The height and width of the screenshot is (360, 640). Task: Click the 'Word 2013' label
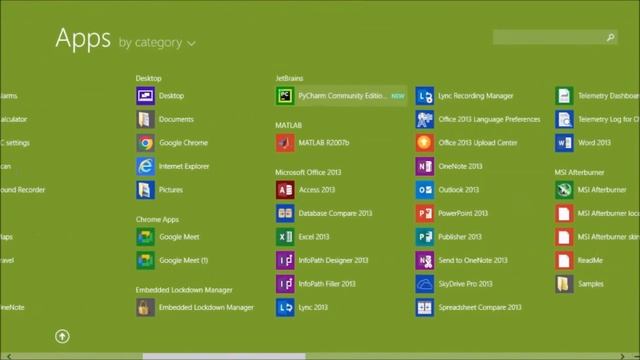click(594, 143)
